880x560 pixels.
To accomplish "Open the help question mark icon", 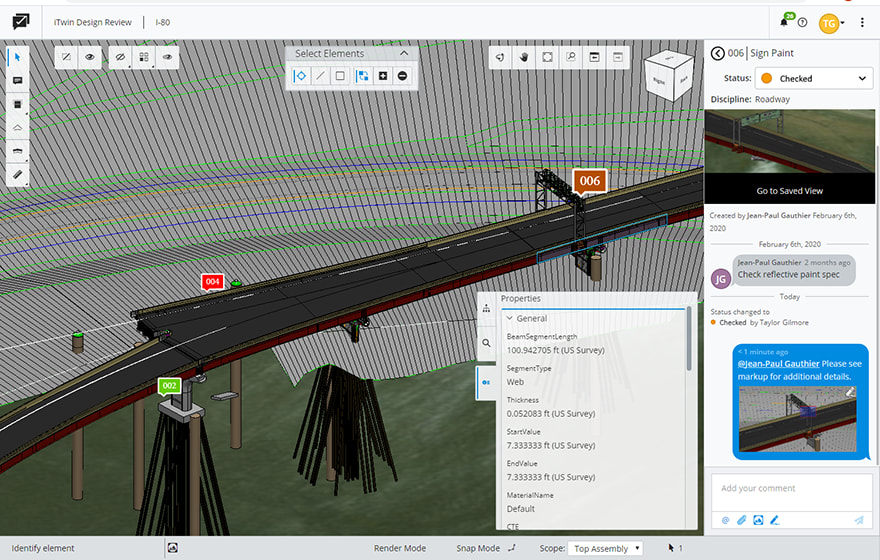I will coord(803,22).
